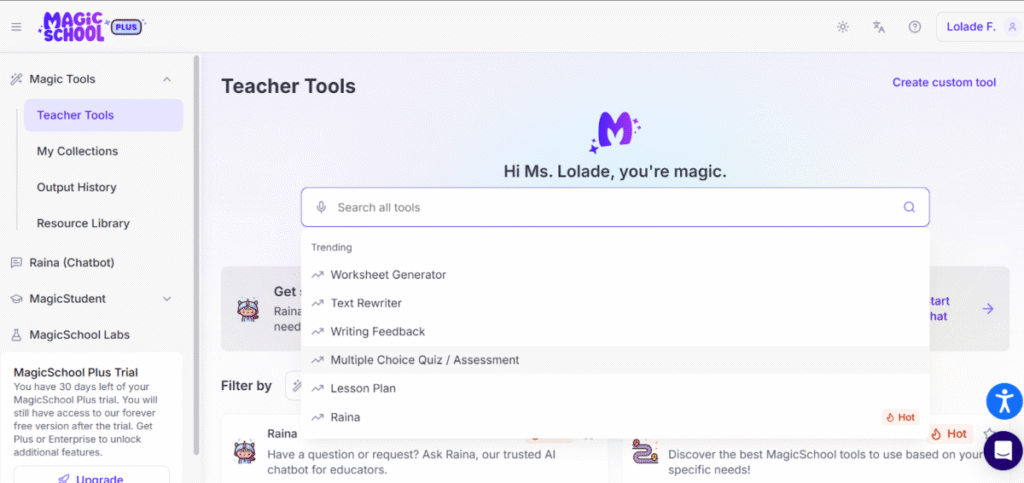Select Worksheet Generator from trending list
Screen dimensions: 1024x483
tap(388, 275)
